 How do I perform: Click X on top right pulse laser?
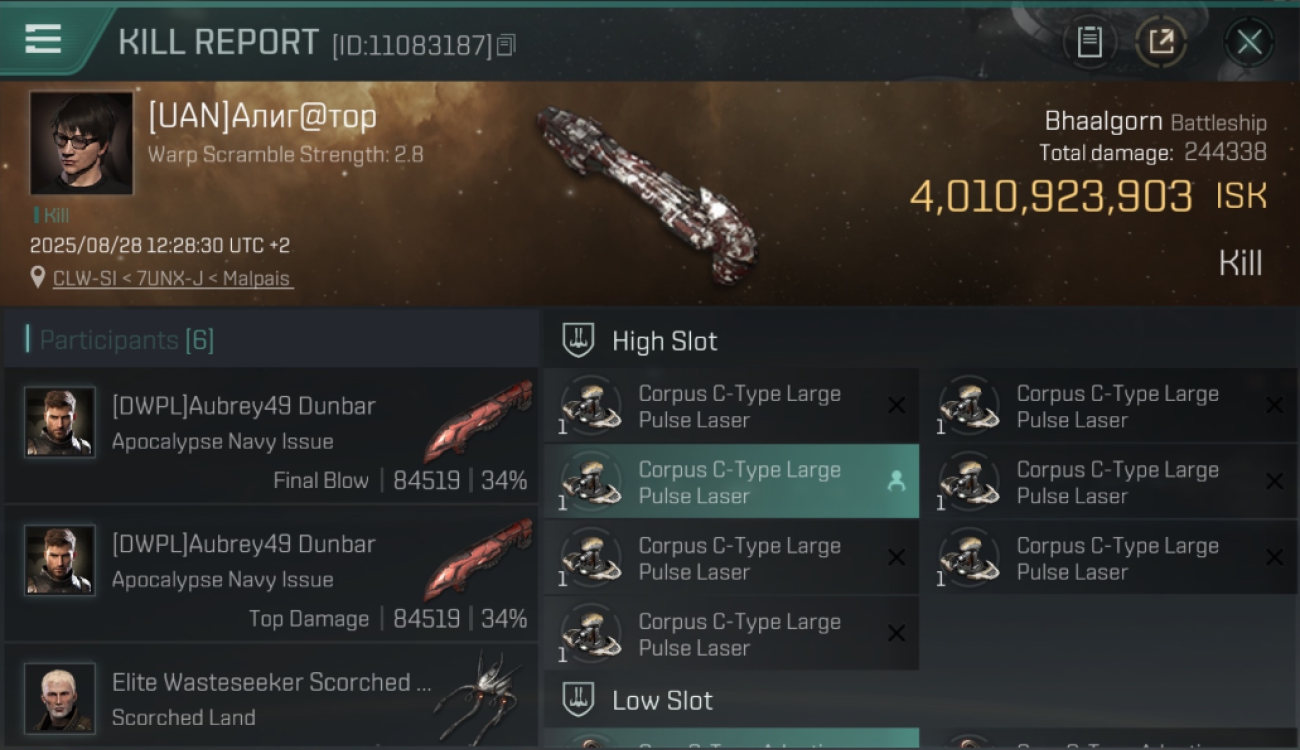pyautogui.click(x=1274, y=406)
